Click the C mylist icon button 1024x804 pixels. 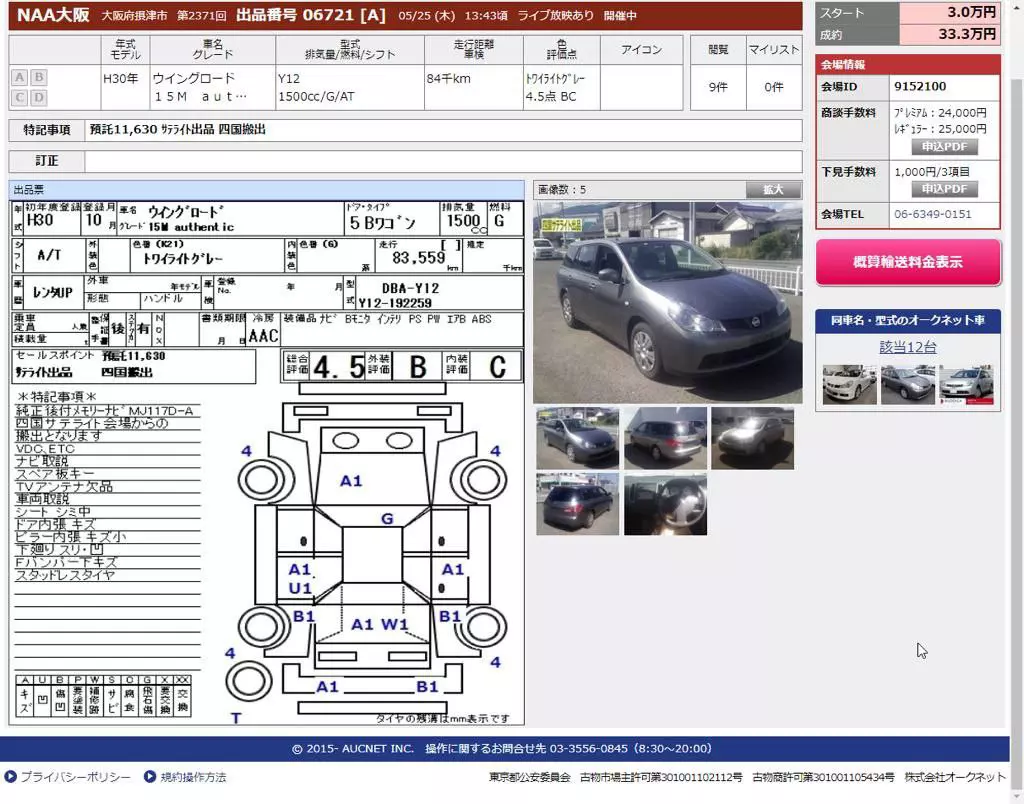tap(20, 97)
